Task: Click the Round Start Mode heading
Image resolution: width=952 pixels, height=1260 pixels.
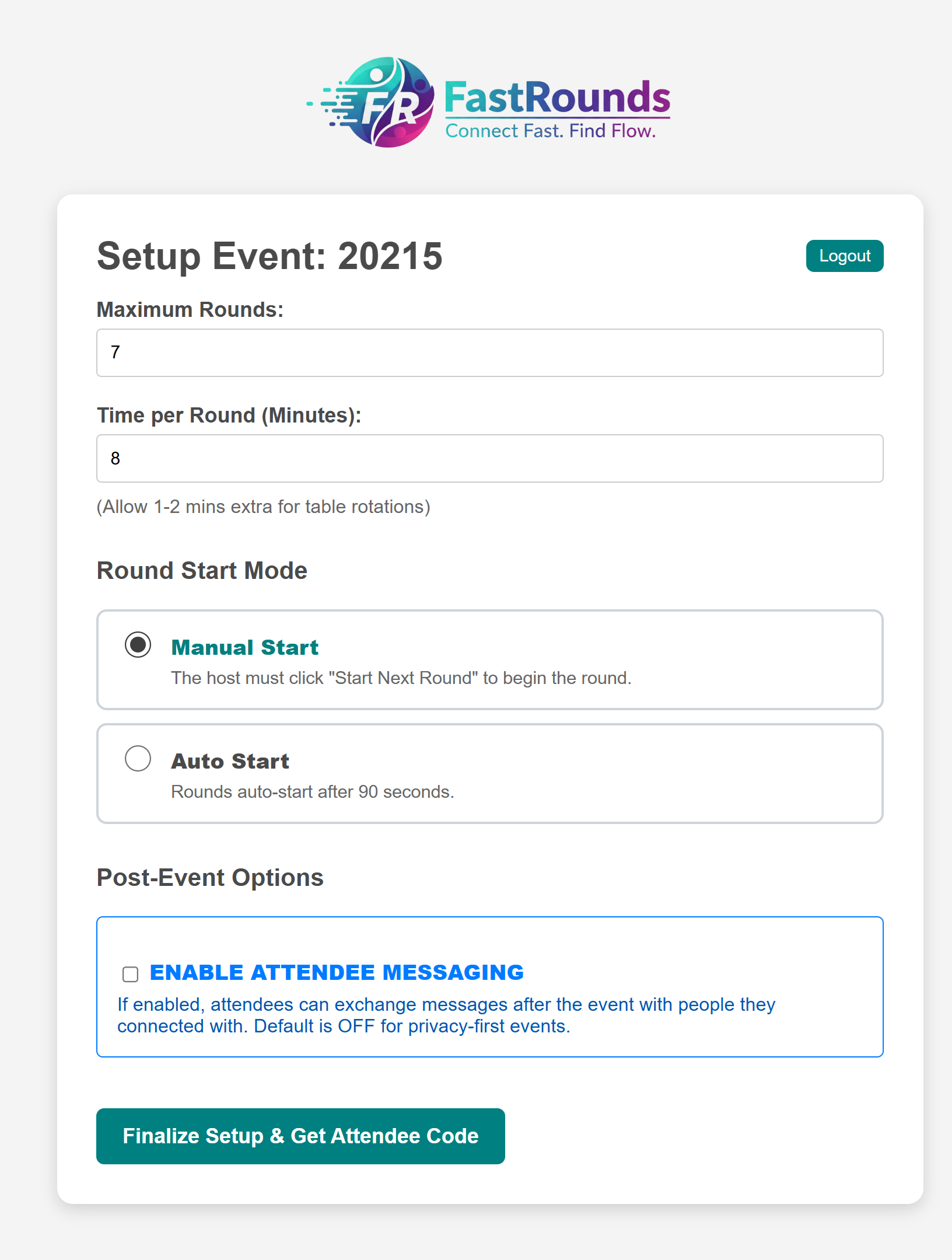Action: (x=202, y=570)
